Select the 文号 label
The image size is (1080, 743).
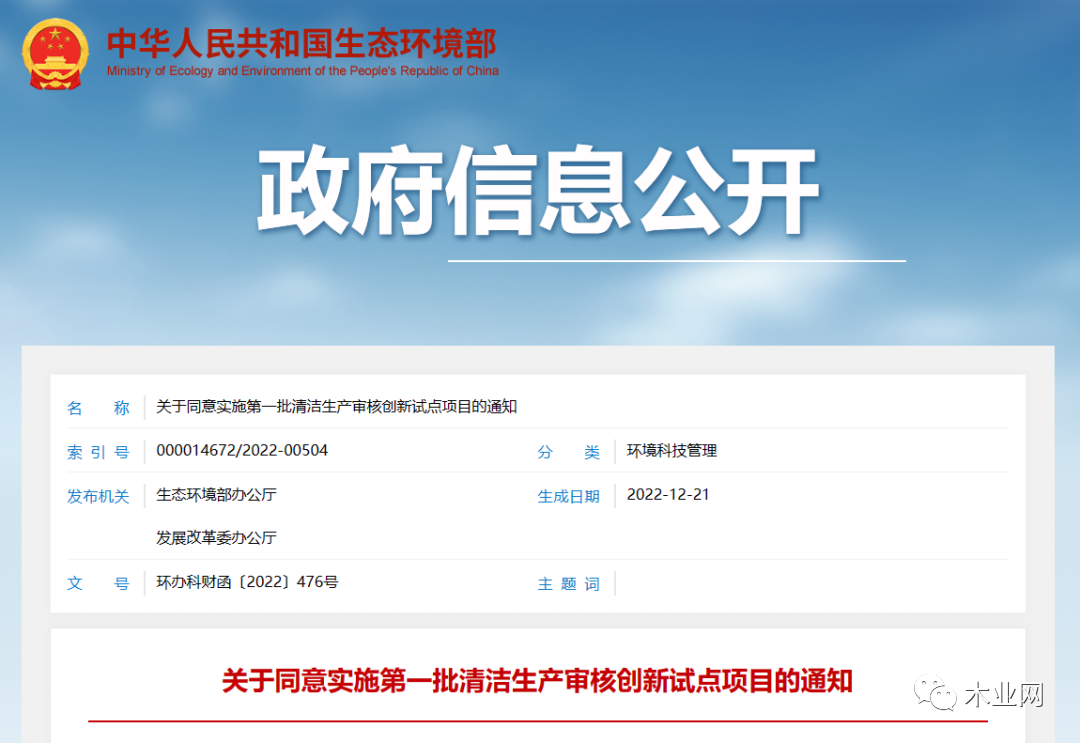point(98,583)
